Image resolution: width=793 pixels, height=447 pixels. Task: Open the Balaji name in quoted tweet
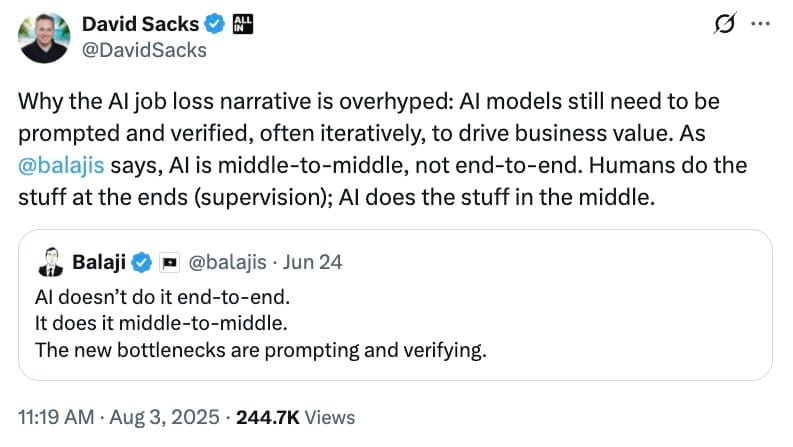pyautogui.click(x=99, y=262)
